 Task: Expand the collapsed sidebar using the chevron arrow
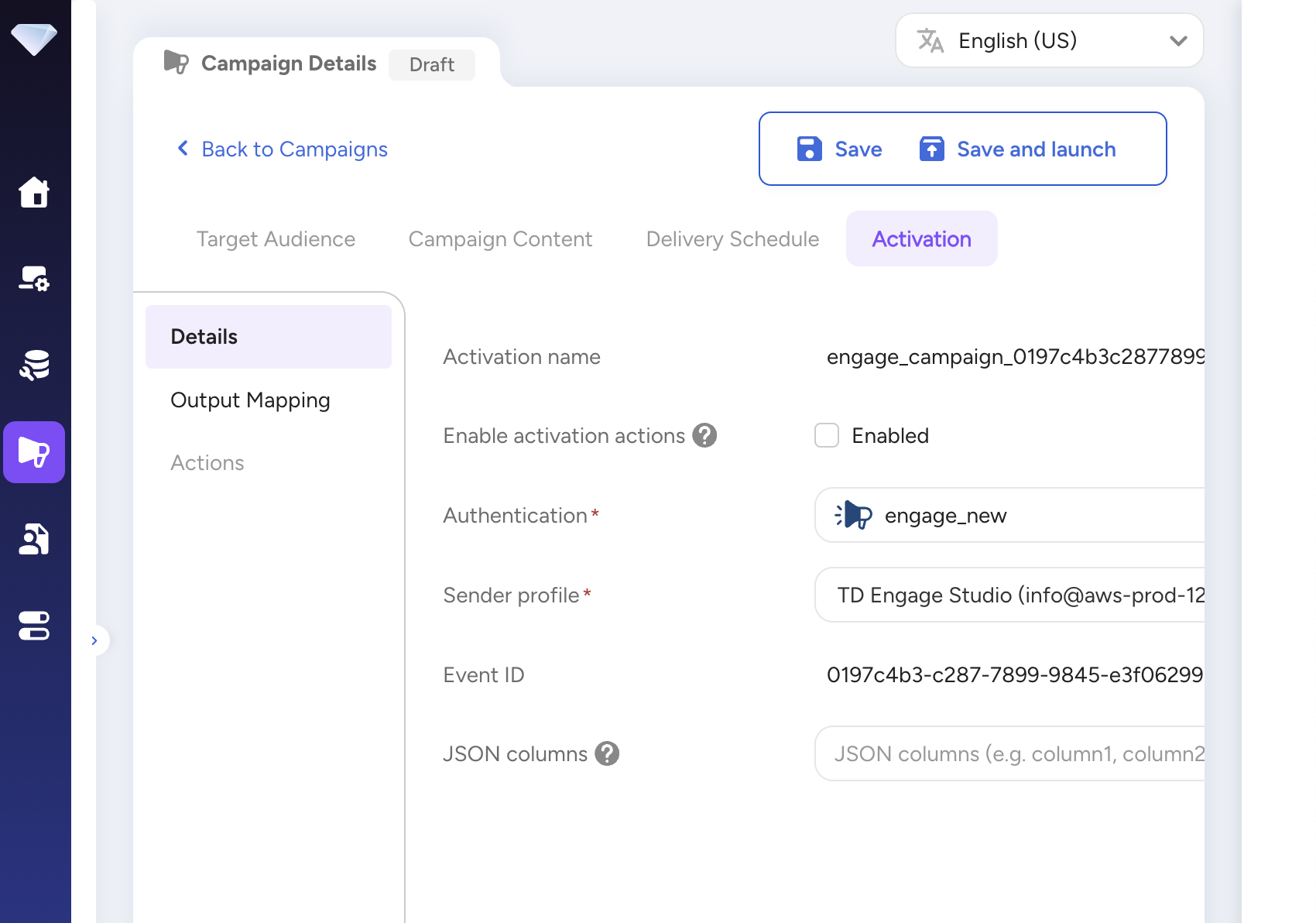tap(95, 640)
